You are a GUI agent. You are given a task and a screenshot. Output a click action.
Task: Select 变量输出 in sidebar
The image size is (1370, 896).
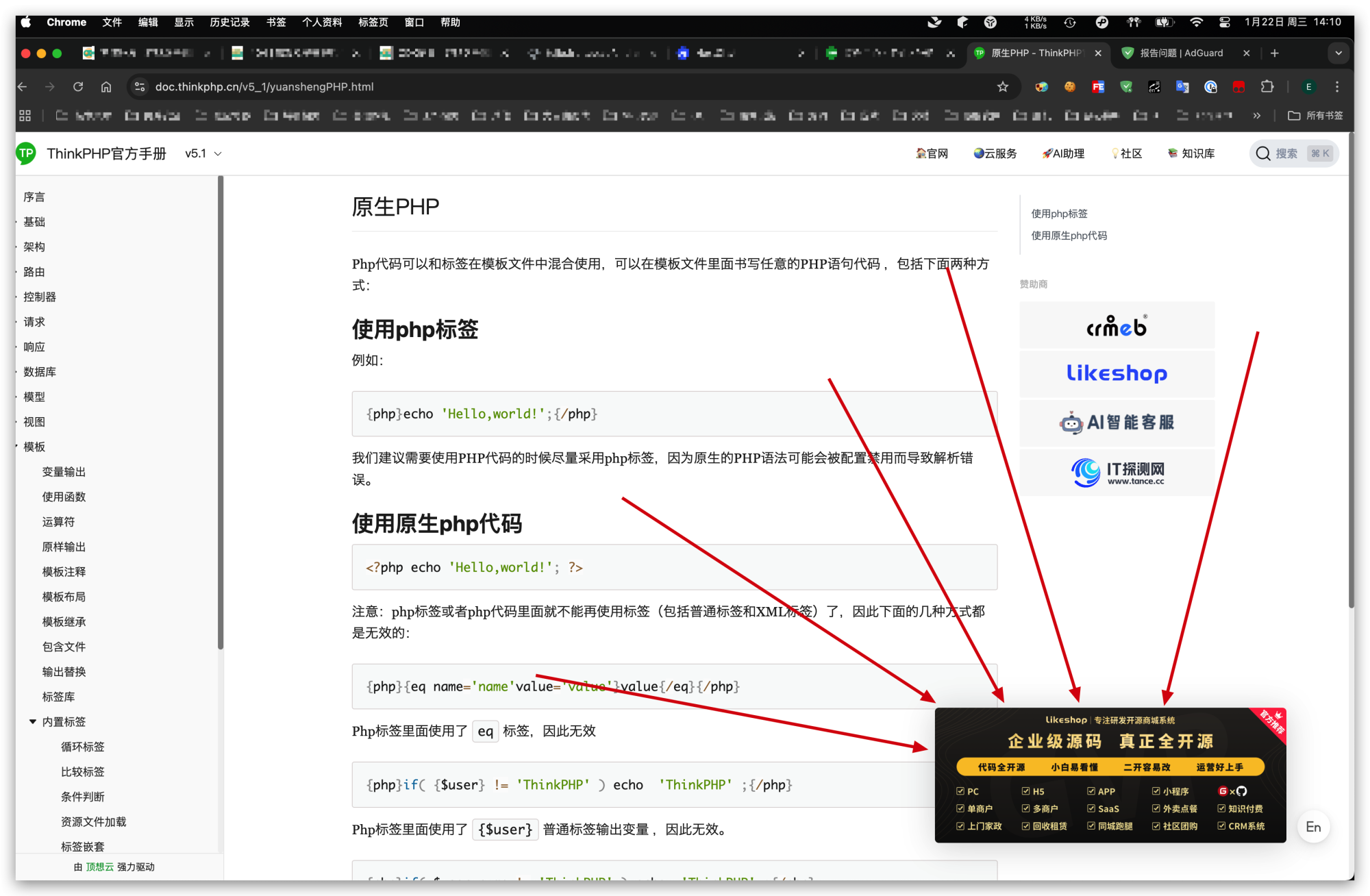click(64, 471)
